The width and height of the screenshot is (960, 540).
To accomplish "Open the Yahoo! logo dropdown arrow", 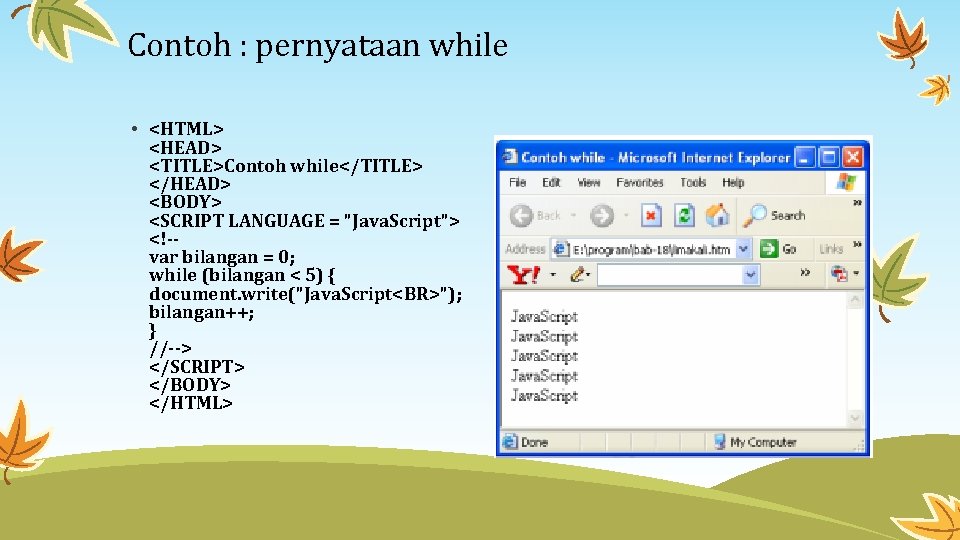I will (x=553, y=274).
